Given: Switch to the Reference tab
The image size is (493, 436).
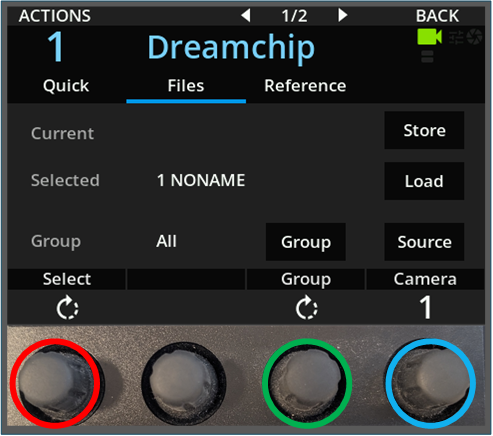Looking at the screenshot, I should (305, 86).
